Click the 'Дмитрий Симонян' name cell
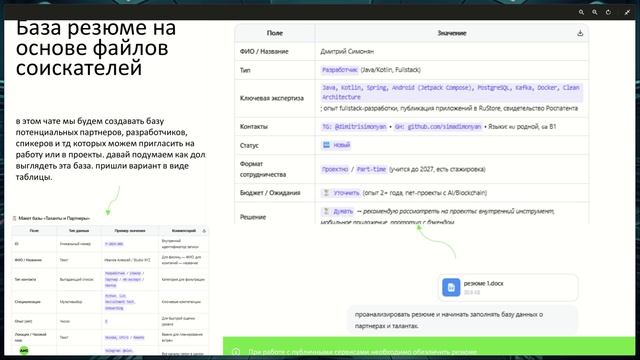Viewport: 640px width, 360px height. (x=347, y=51)
